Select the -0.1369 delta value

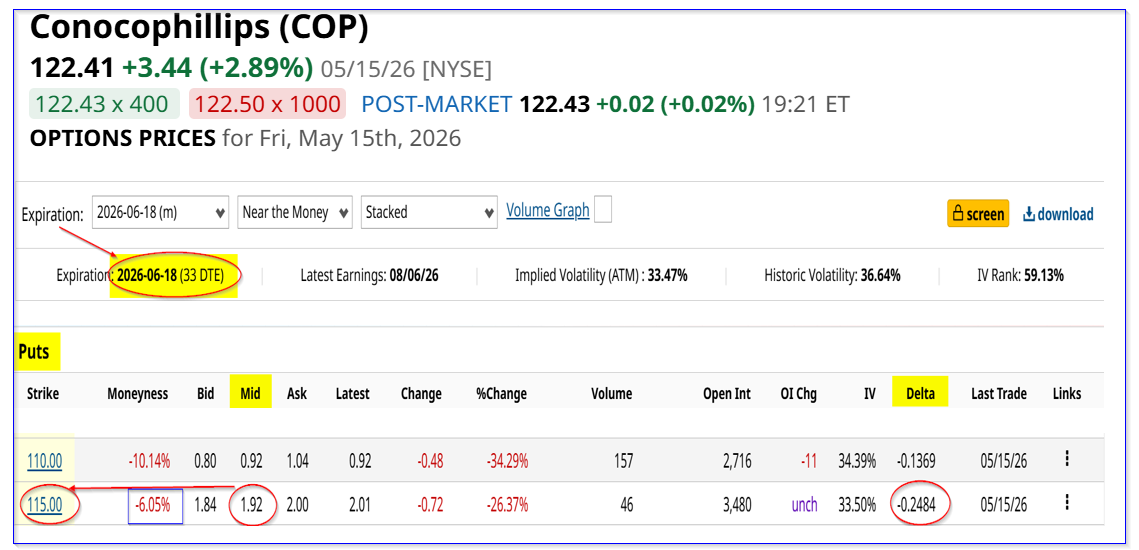915,461
